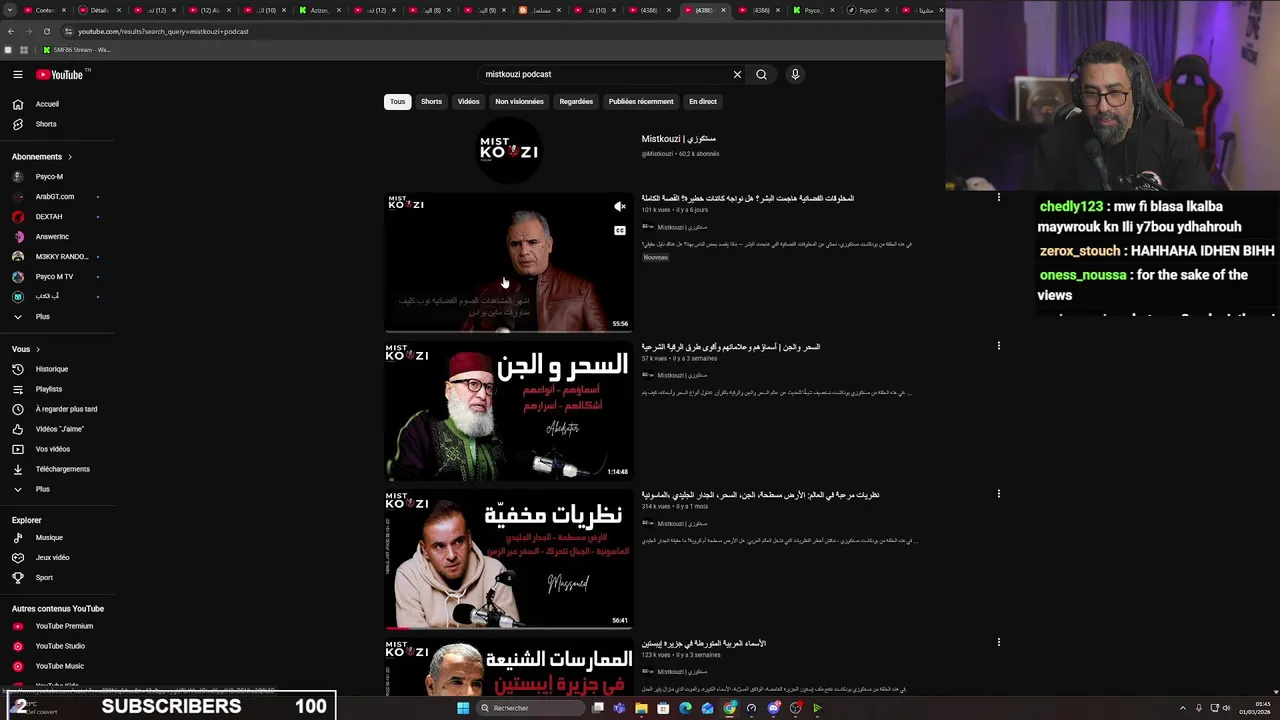Start voice search with the microphone icon

(795, 74)
